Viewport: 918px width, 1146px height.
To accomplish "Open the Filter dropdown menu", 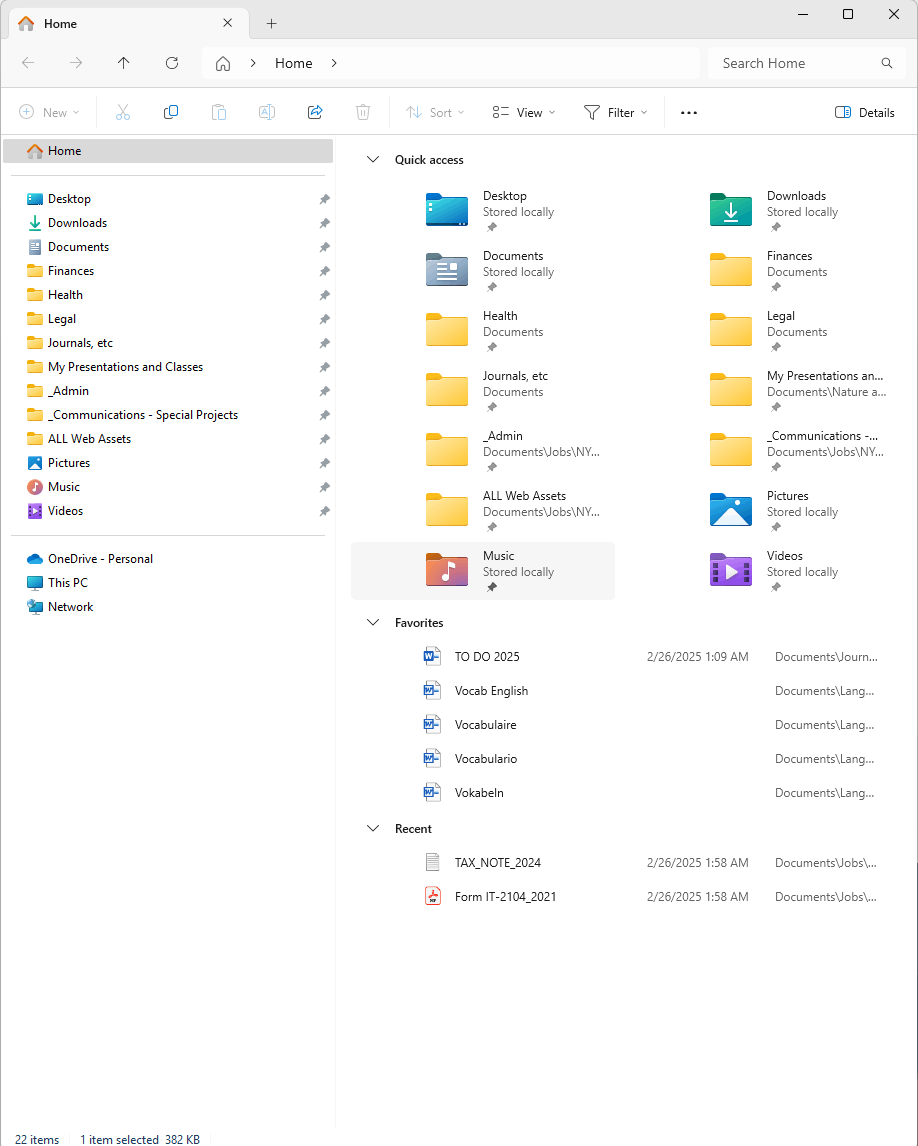I will point(615,113).
